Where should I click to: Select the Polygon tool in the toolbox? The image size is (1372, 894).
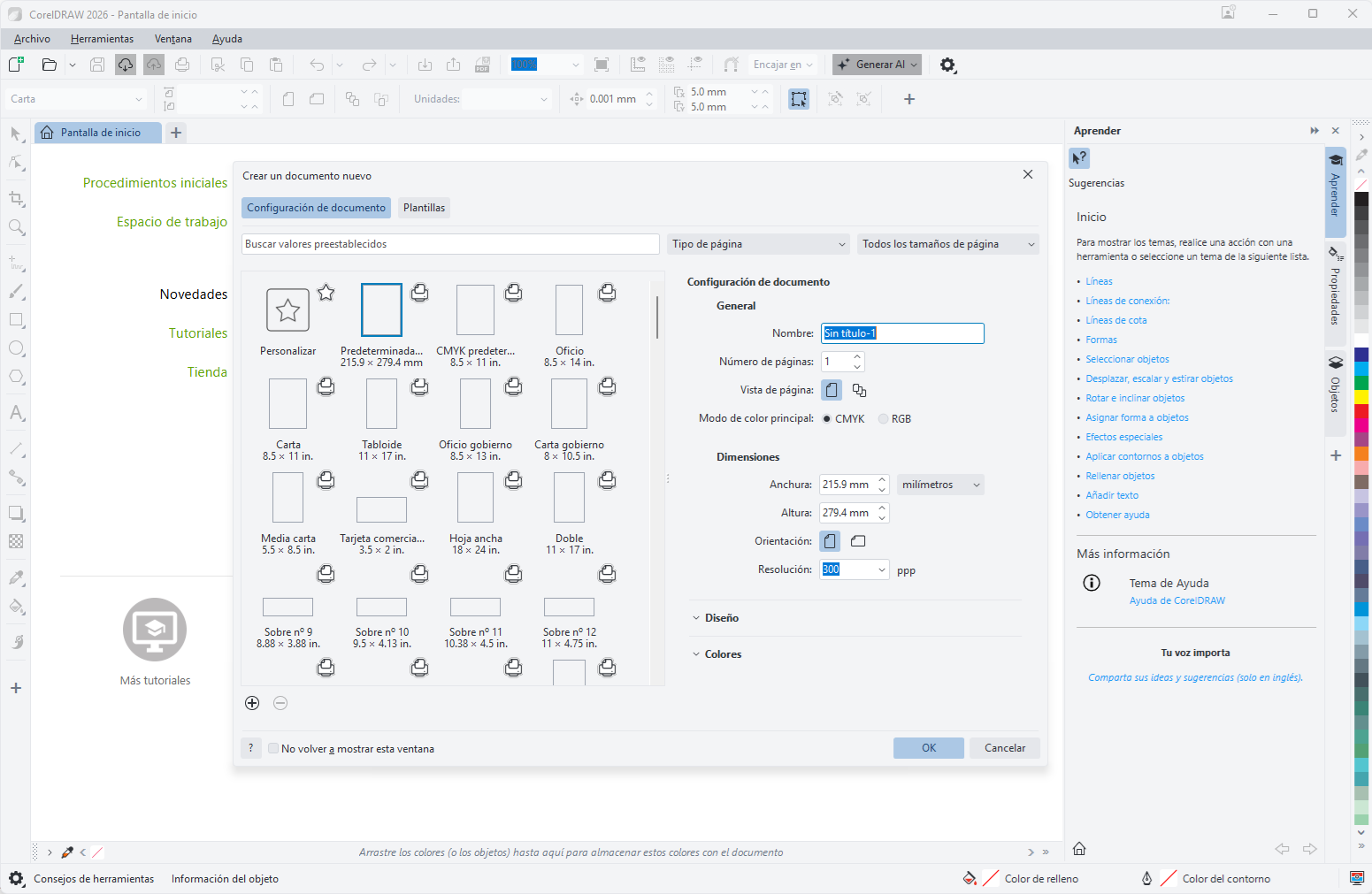point(16,377)
